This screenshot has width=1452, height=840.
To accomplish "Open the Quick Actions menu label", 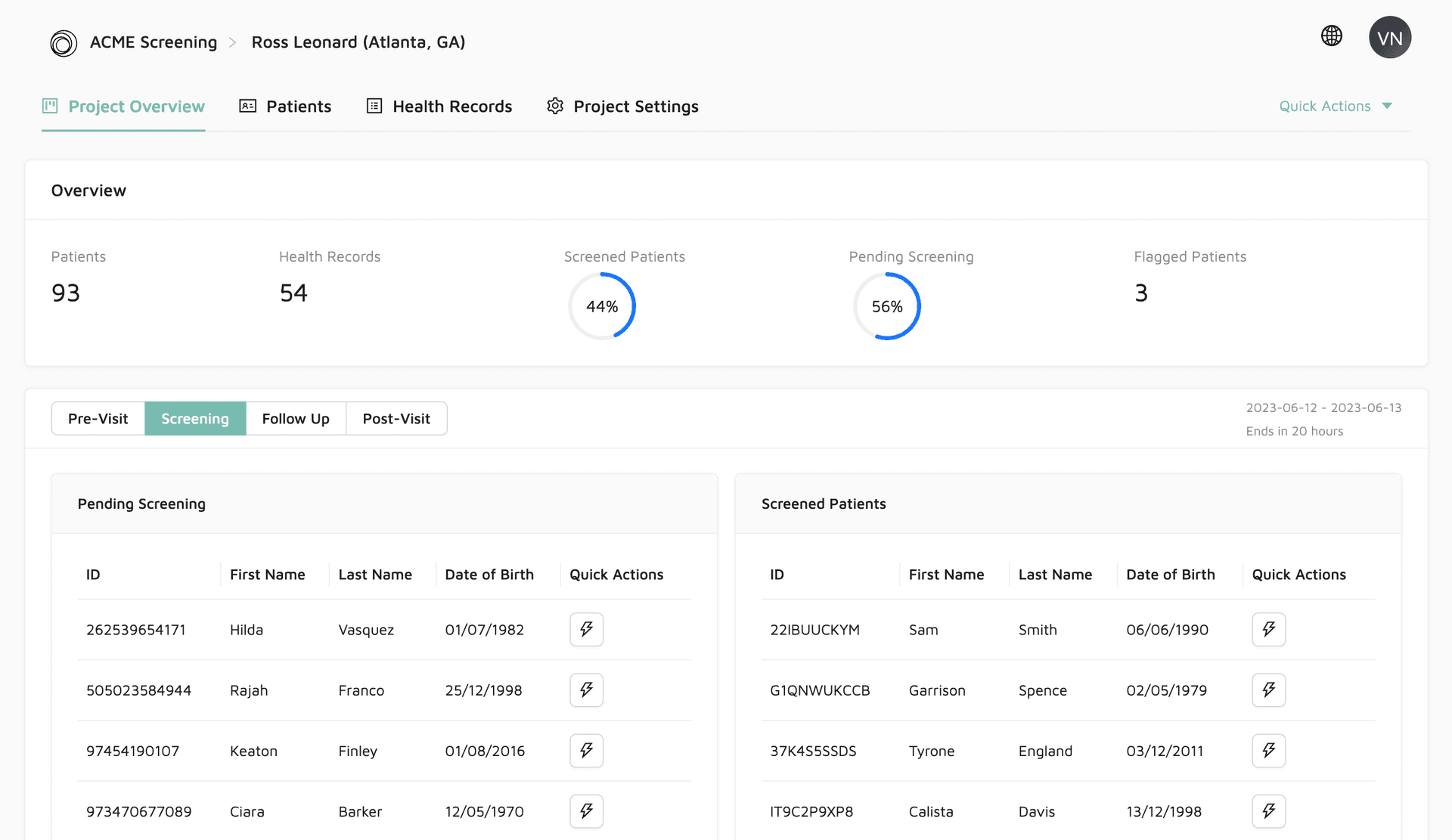I will pyautogui.click(x=1325, y=107).
